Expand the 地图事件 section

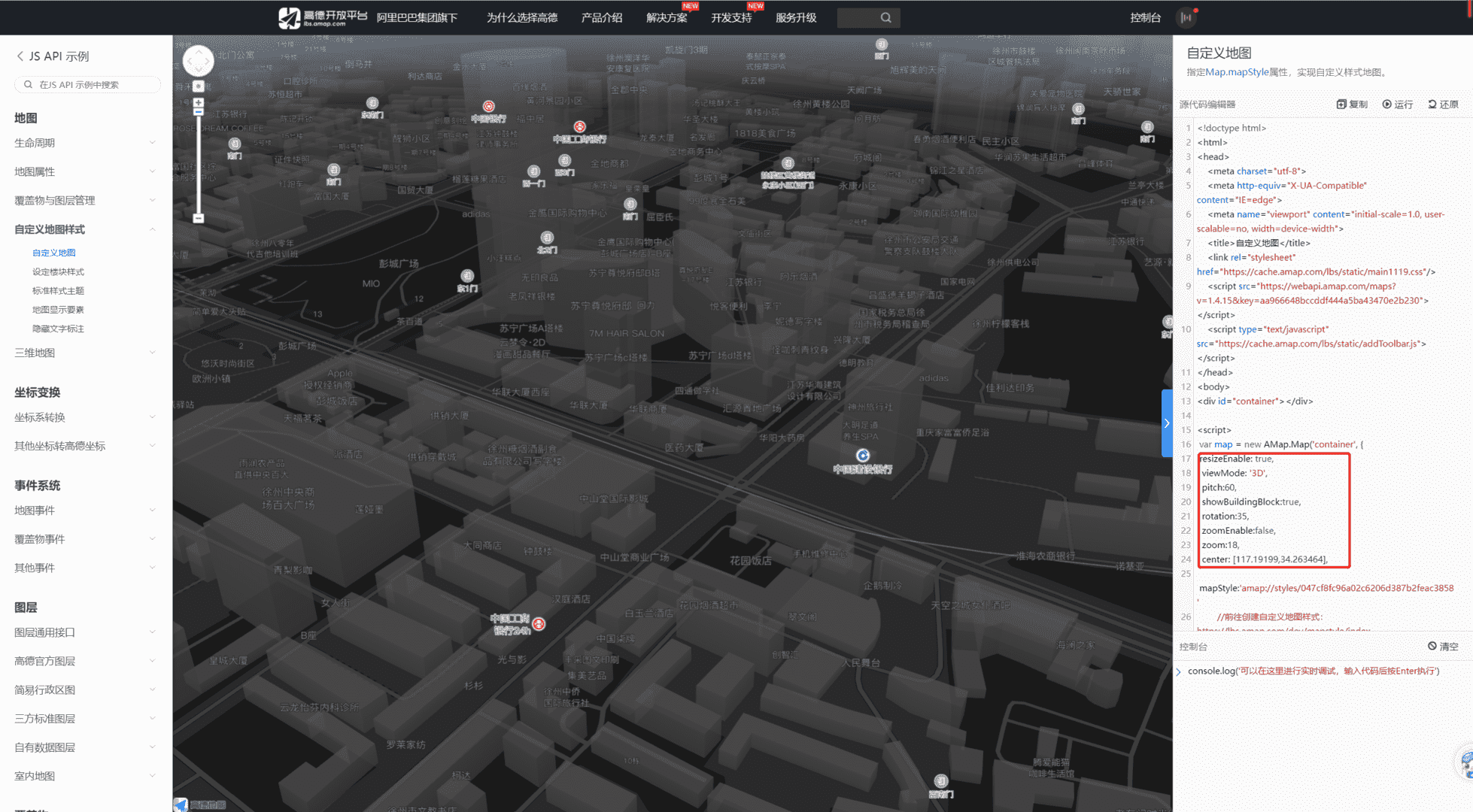pos(85,511)
